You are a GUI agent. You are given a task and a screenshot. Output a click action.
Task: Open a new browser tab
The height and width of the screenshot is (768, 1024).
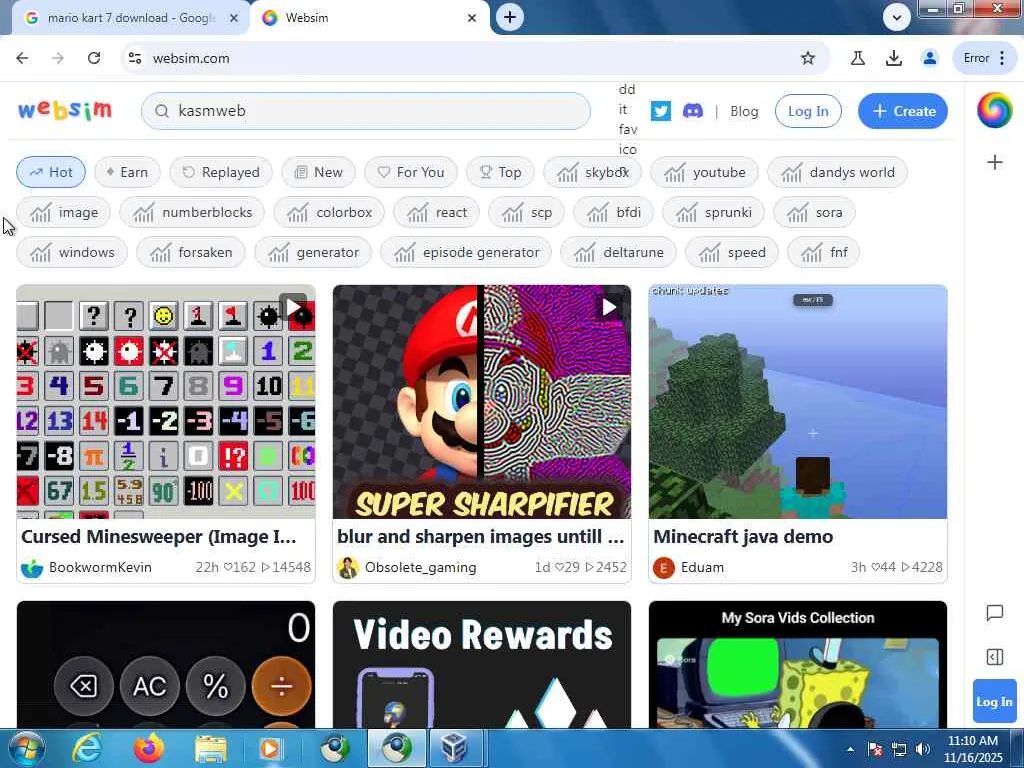click(510, 17)
